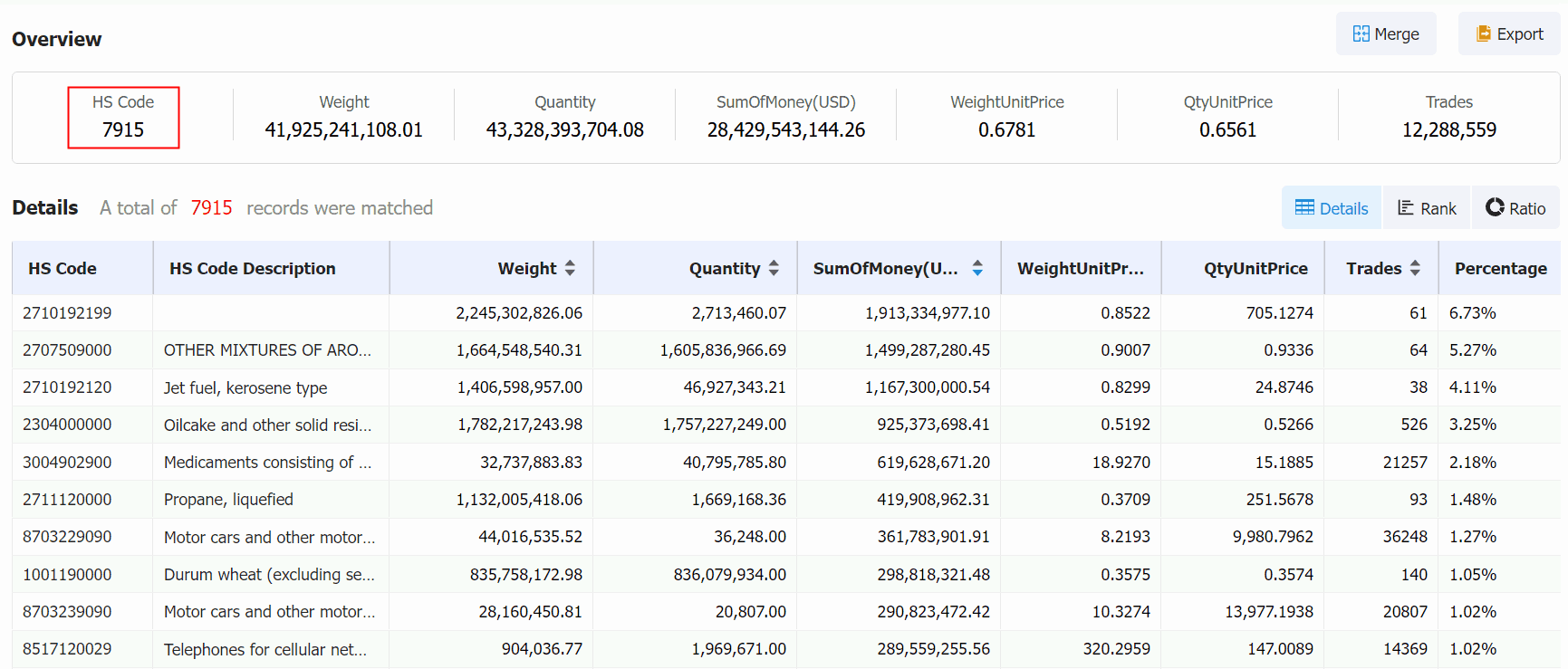Image resolution: width=1568 pixels, height=669 pixels.
Task: Click the Merge button
Action: click(x=1386, y=33)
